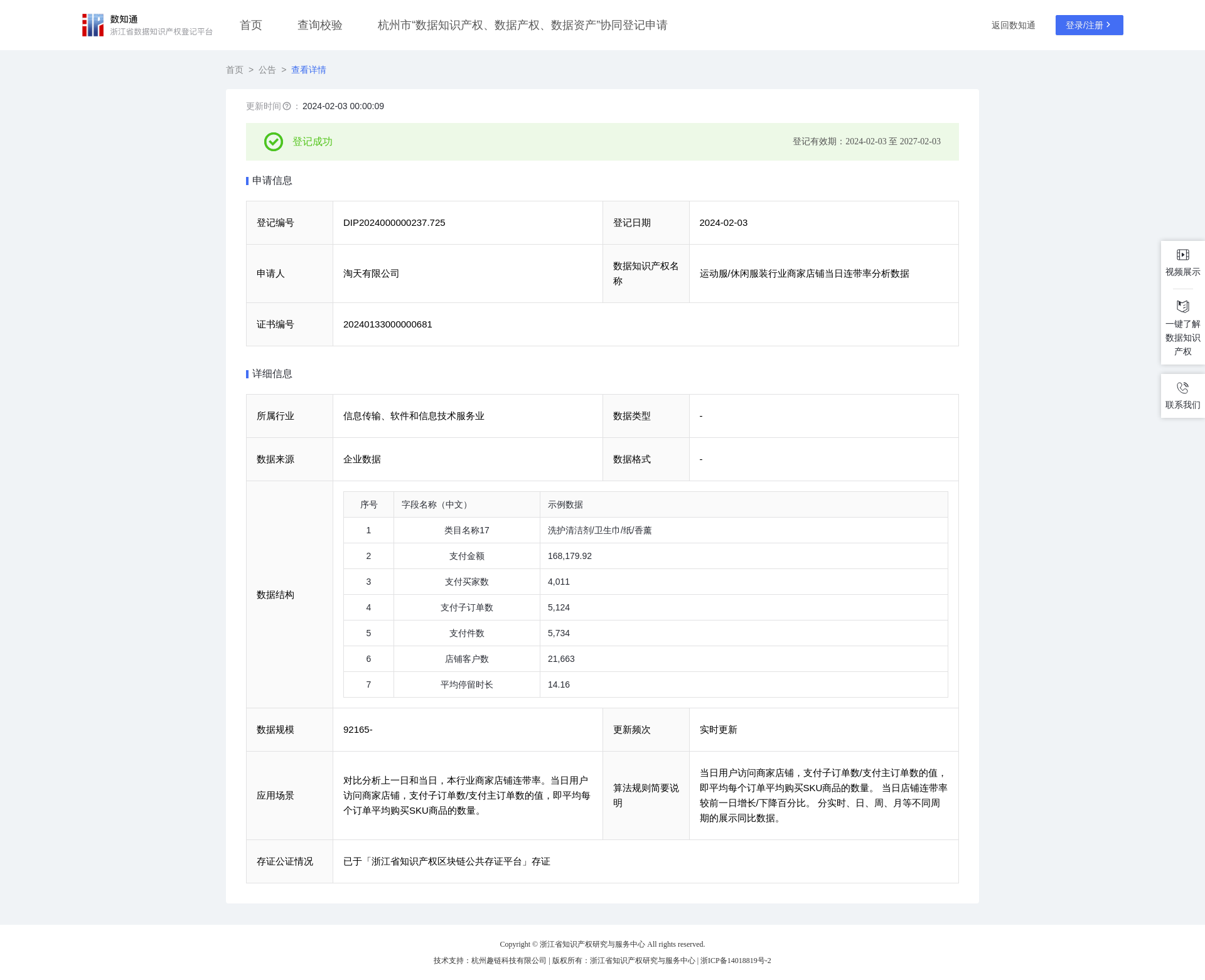Click the 运动服/休闲服装行业商家店铺当日连带率分析数据 title

tap(804, 274)
